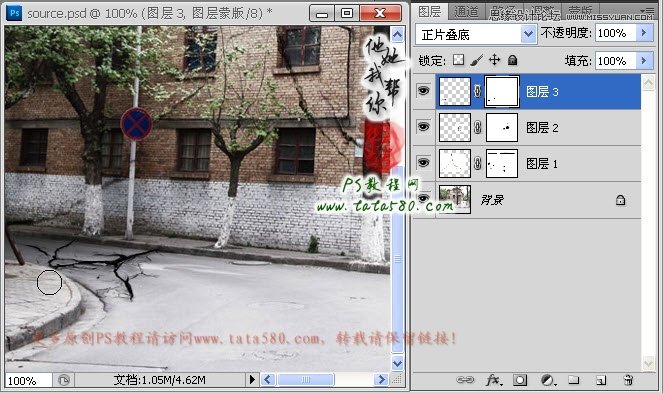The width and height of the screenshot is (663, 393).
Task: Click the mask link icon of 图层 2
Action: click(477, 127)
